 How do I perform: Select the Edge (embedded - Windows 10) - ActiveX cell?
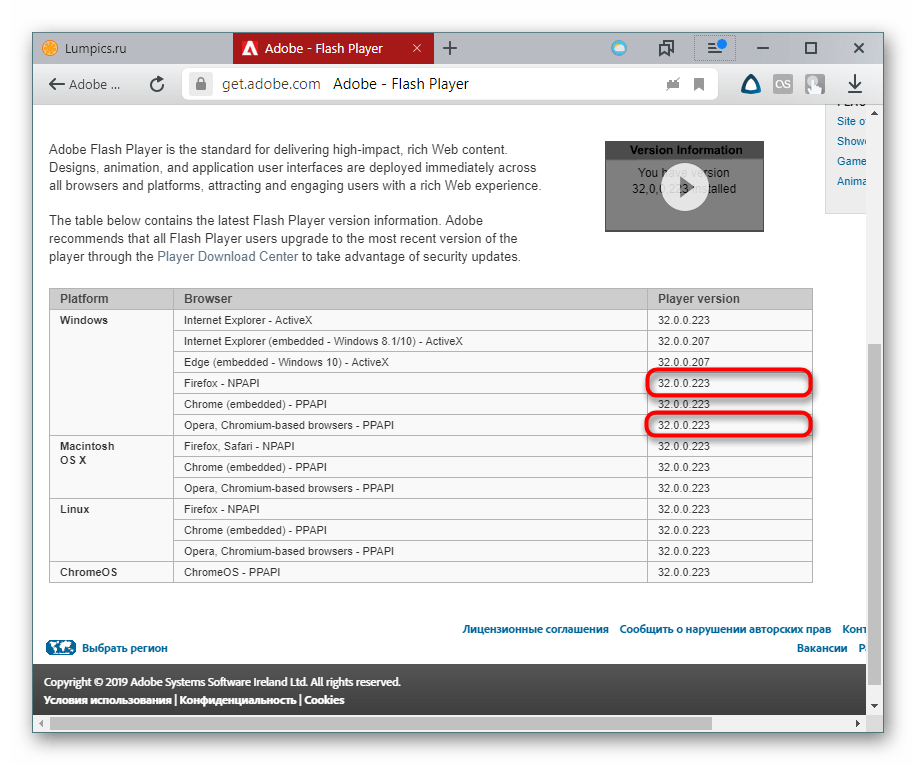click(411, 363)
